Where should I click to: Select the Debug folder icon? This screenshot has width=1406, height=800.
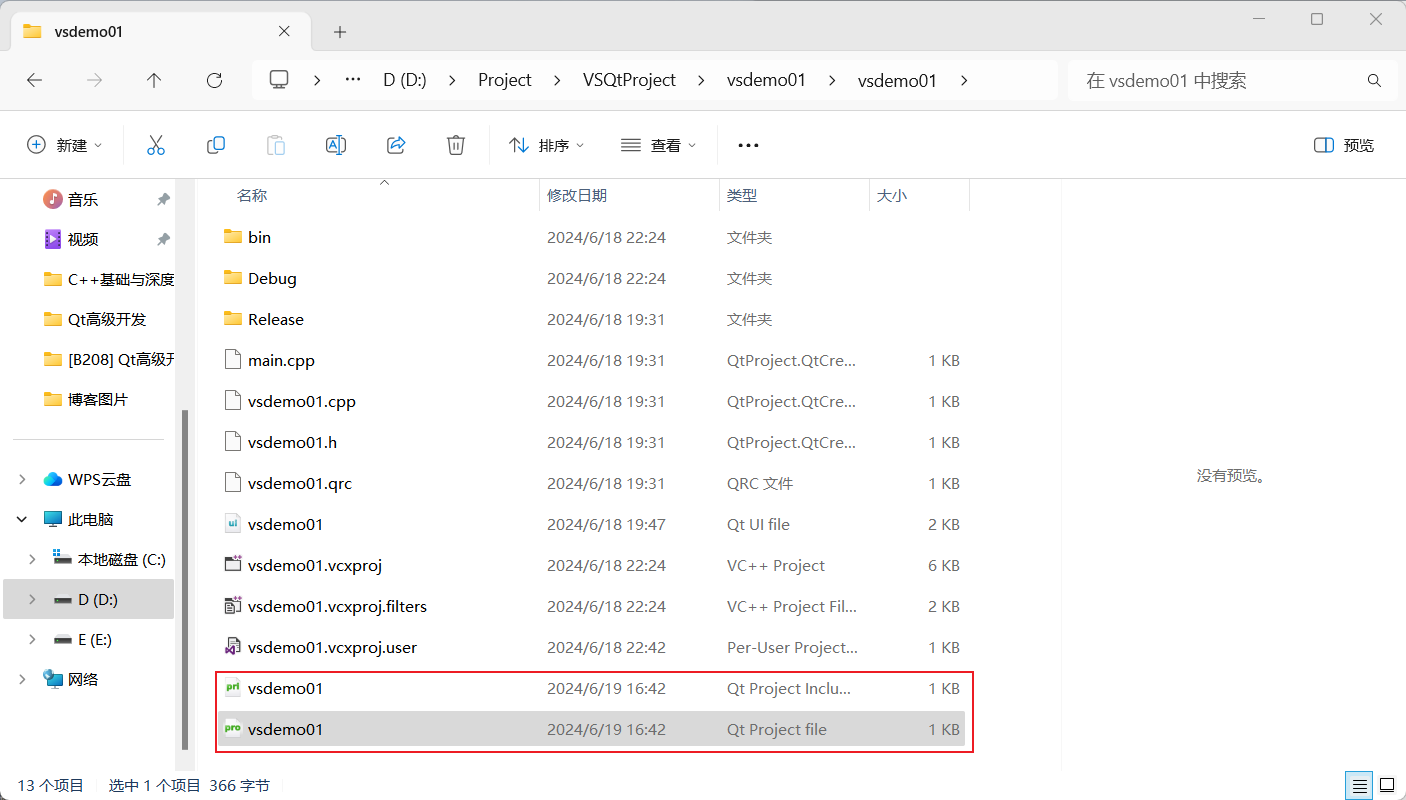pos(233,278)
